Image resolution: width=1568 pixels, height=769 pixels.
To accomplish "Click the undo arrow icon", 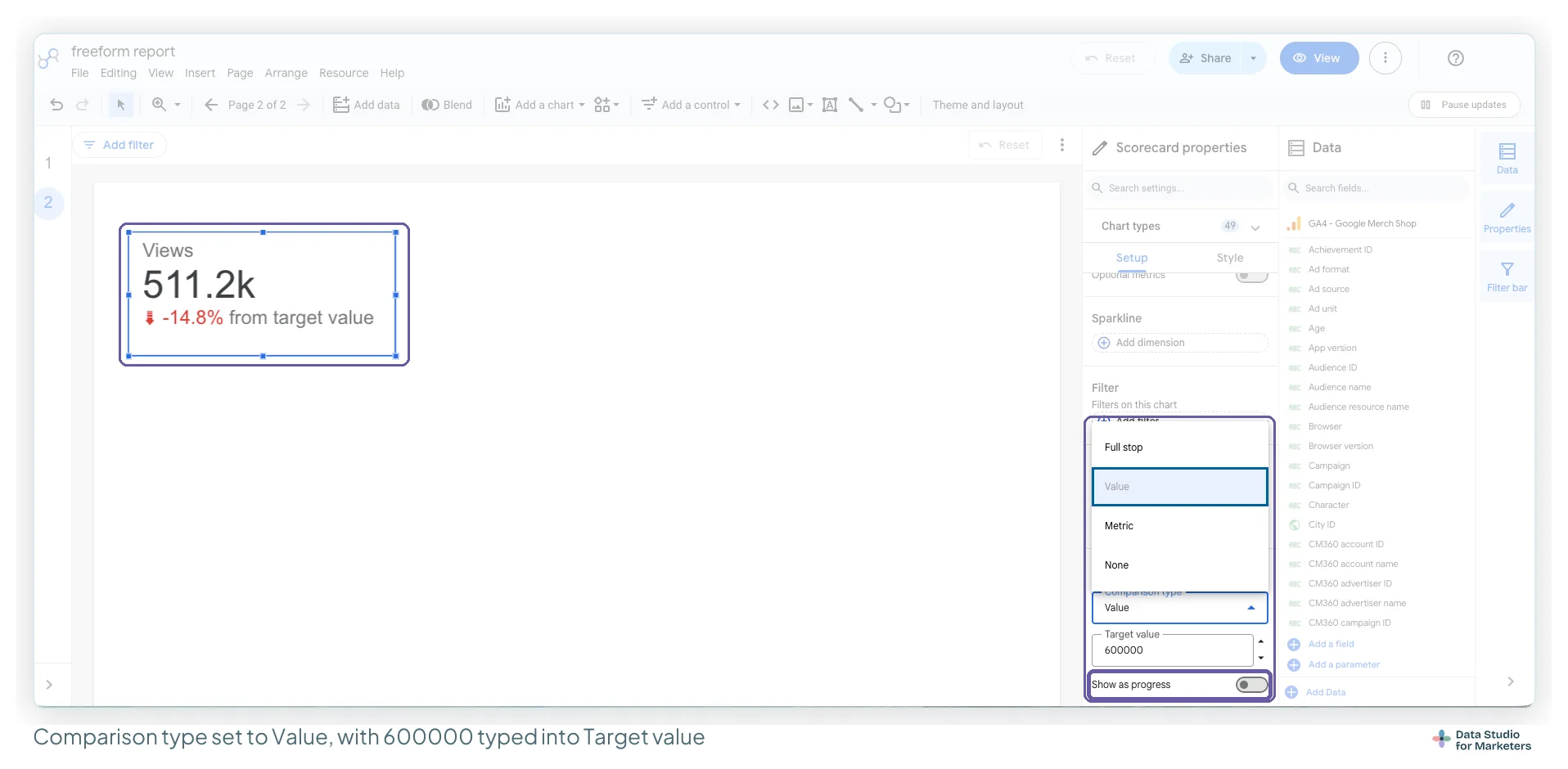I will click(56, 105).
